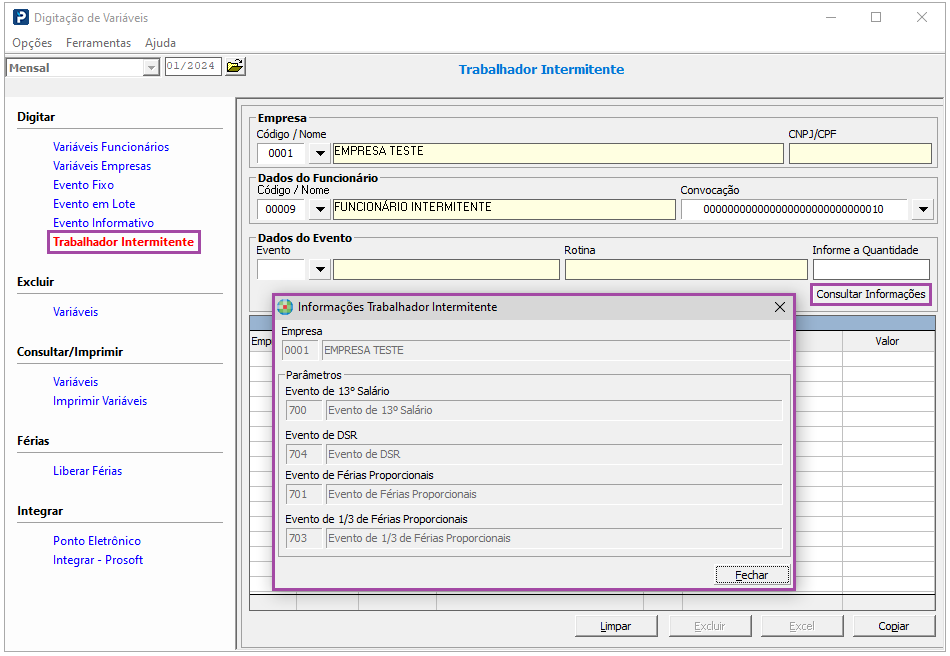The height and width of the screenshot is (656, 950).
Task: Click the Copiar button
Action: pos(894,626)
